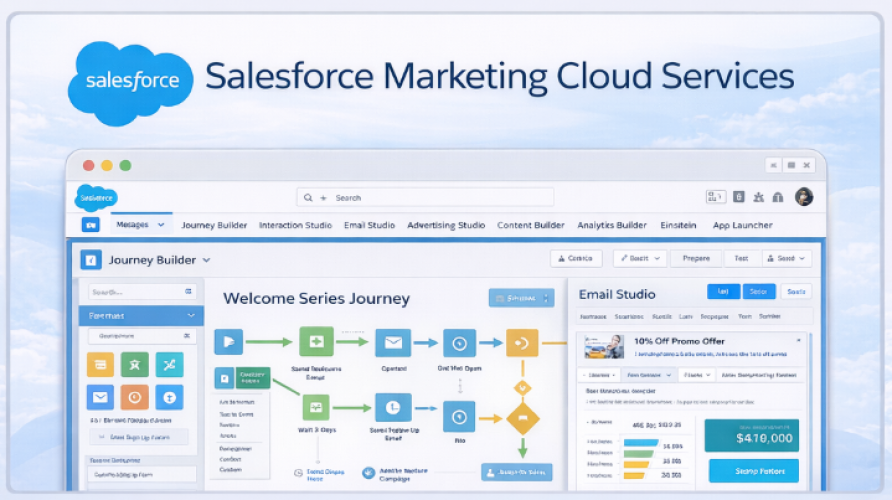This screenshot has width=892, height=500.
Task: Open the first dropdown below the promo offer
Action: [599, 375]
